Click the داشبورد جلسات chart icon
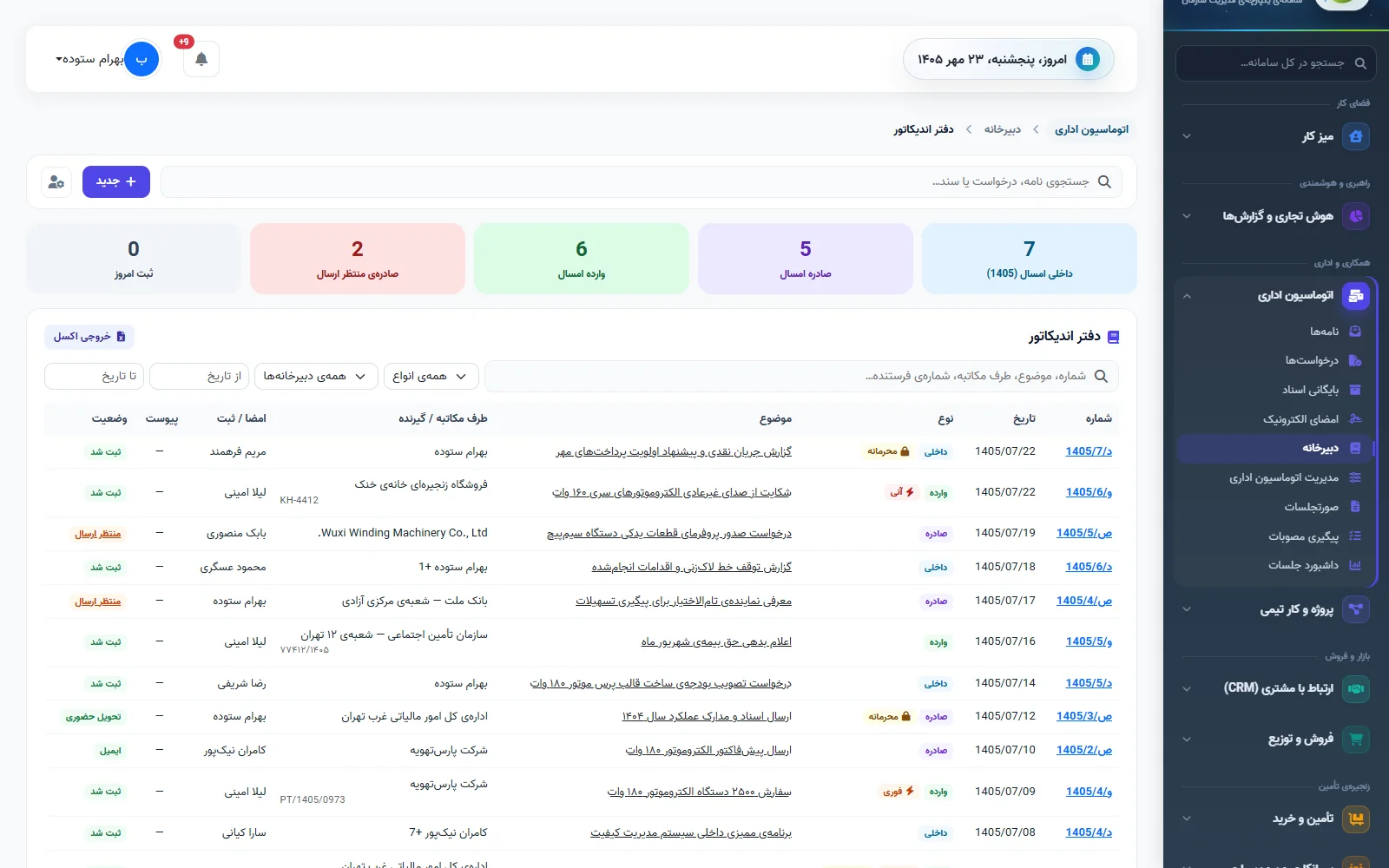Screen dimensions: 1389x868 (1355, 565)
